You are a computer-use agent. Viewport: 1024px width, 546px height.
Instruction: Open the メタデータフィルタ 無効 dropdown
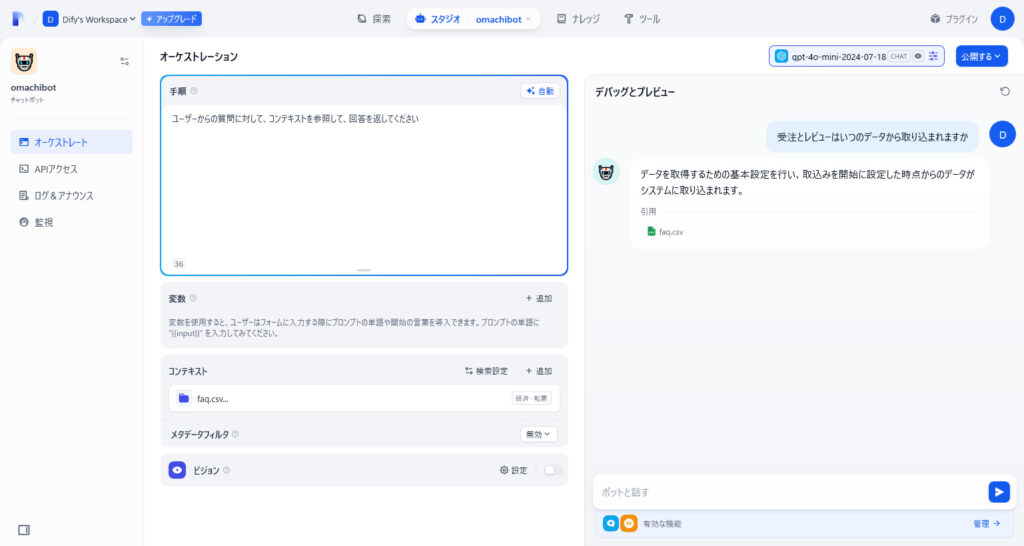[x=538, y=434]
